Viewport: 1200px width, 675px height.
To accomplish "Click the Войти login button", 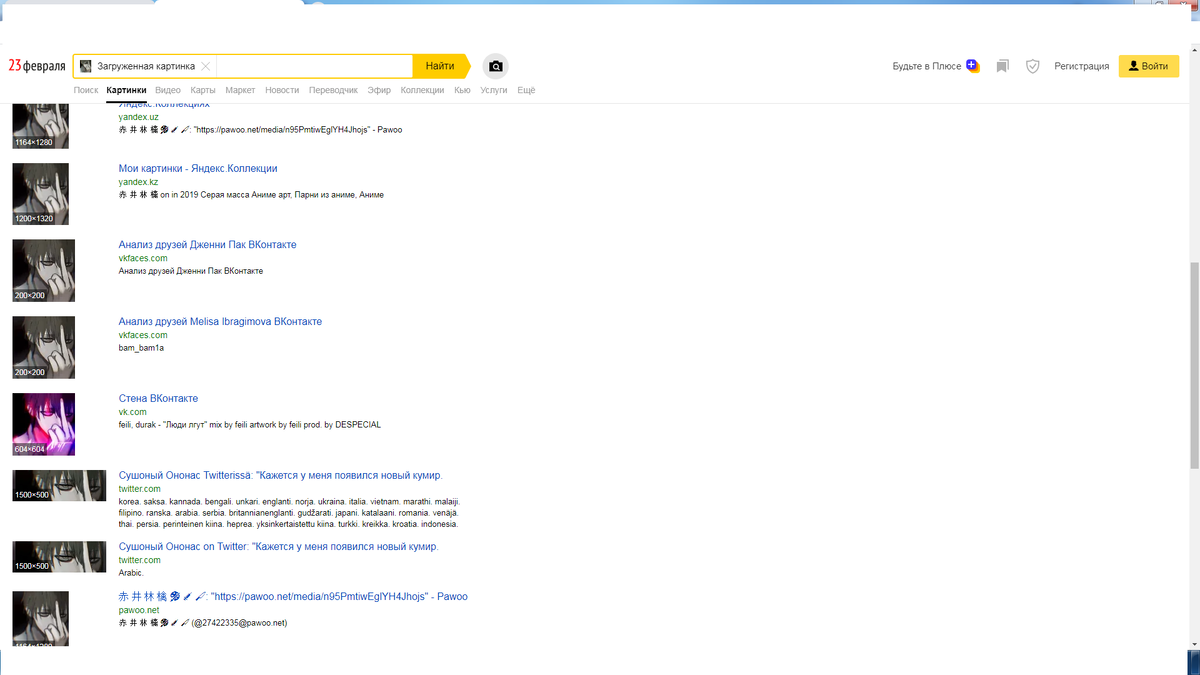I will (1148, 66).
